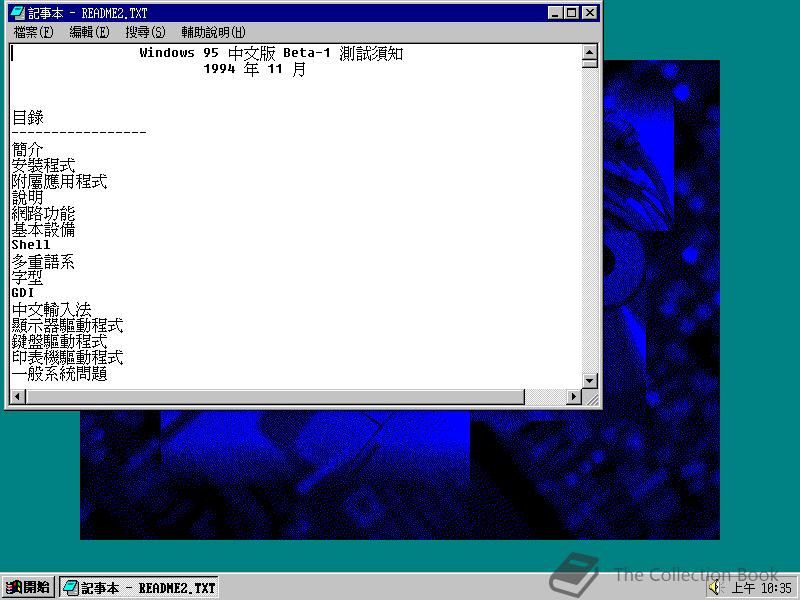Select the 記事本 README2.TXT taskbar button
The width and height of the screenshot is (800, 600).
(x=139, y=588)
